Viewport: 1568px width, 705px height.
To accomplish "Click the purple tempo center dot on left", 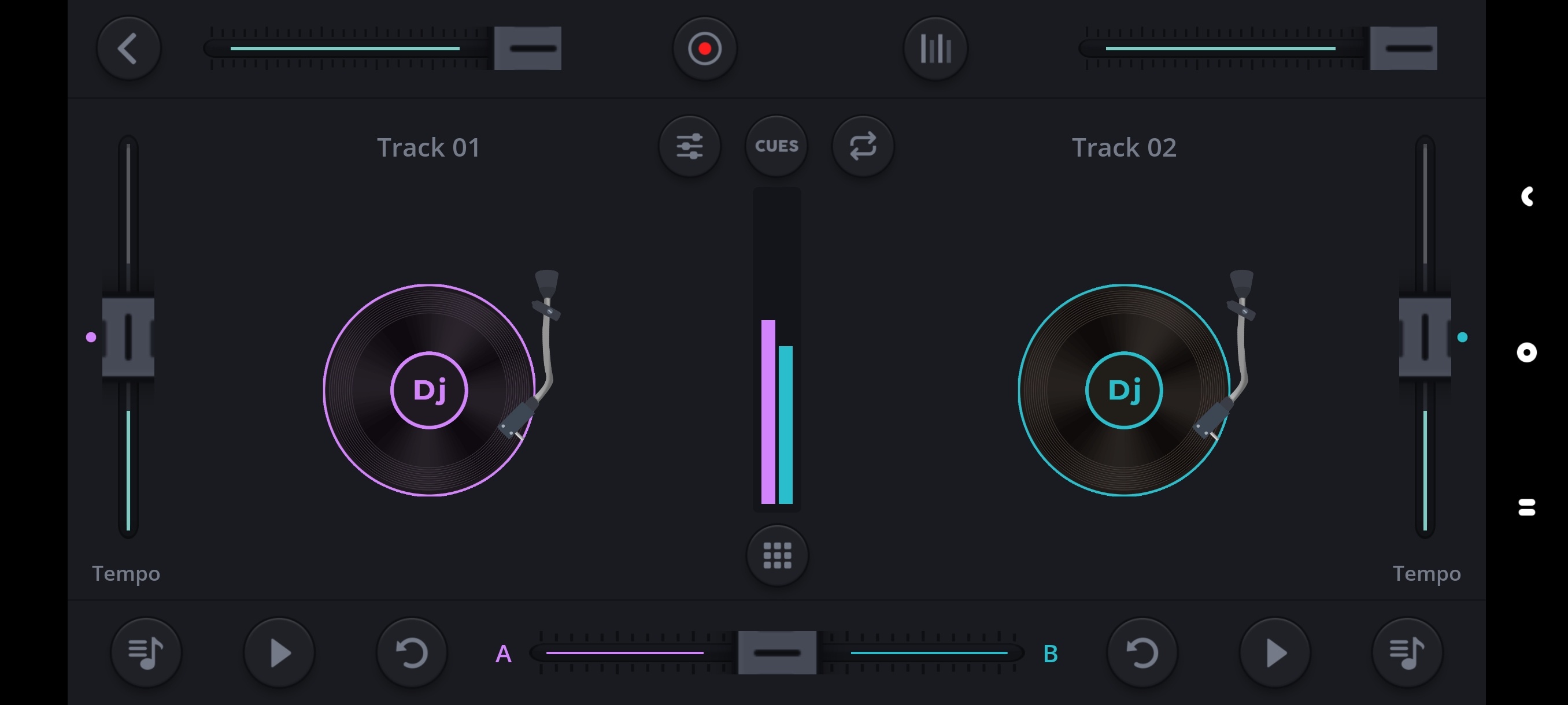I will [x=91, y=337].
